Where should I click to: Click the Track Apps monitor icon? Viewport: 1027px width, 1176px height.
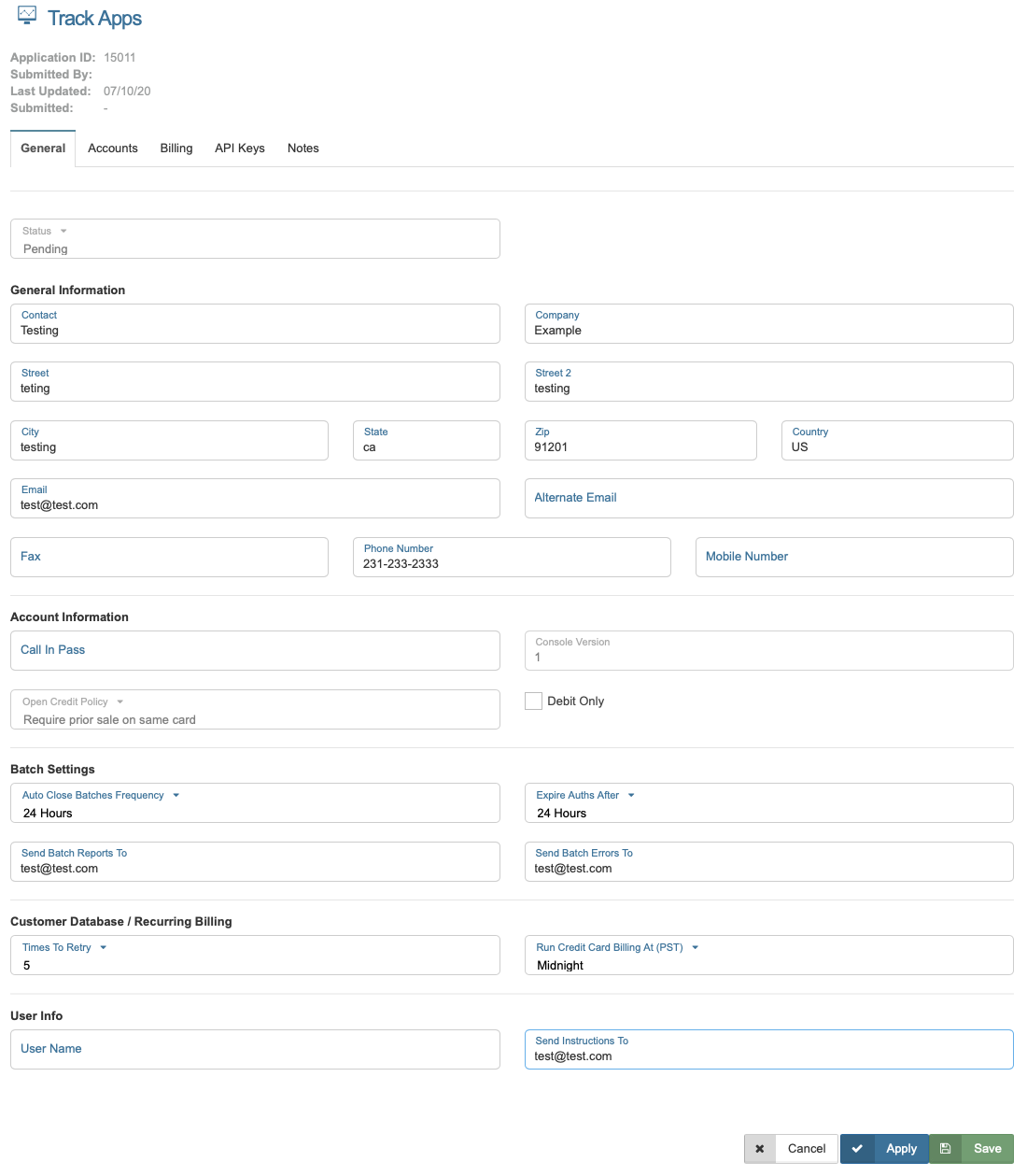pos(27,15)
